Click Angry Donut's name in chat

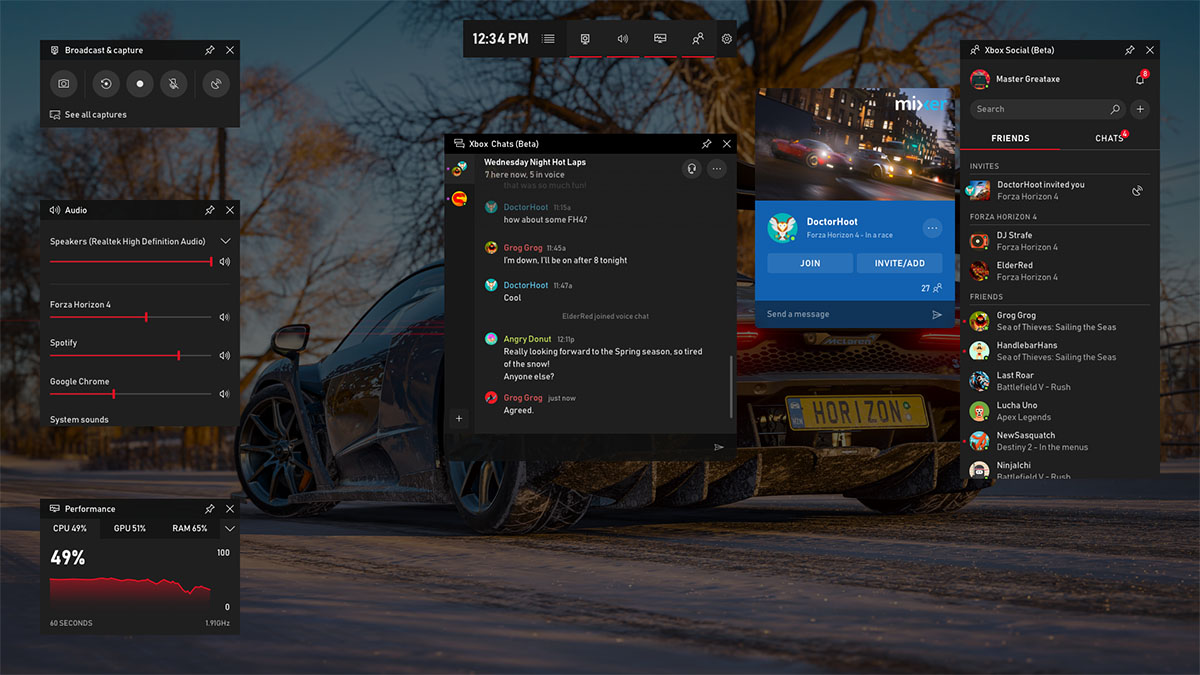527,339
